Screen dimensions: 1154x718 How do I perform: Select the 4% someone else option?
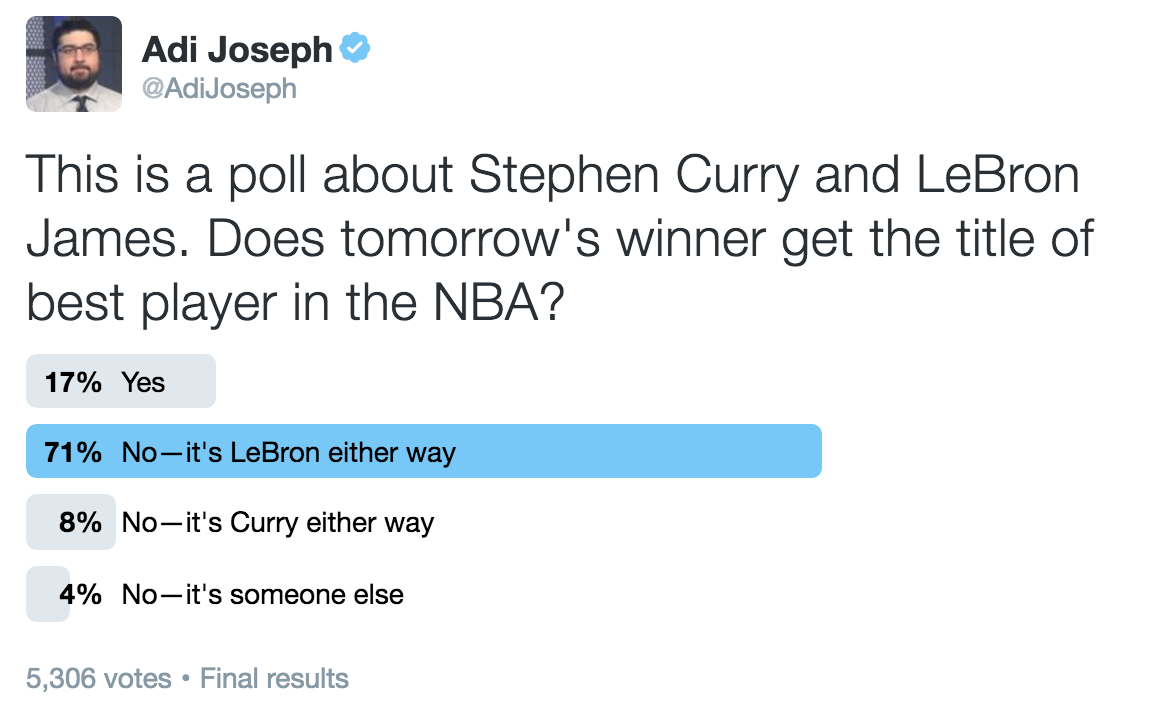[215, 594]
